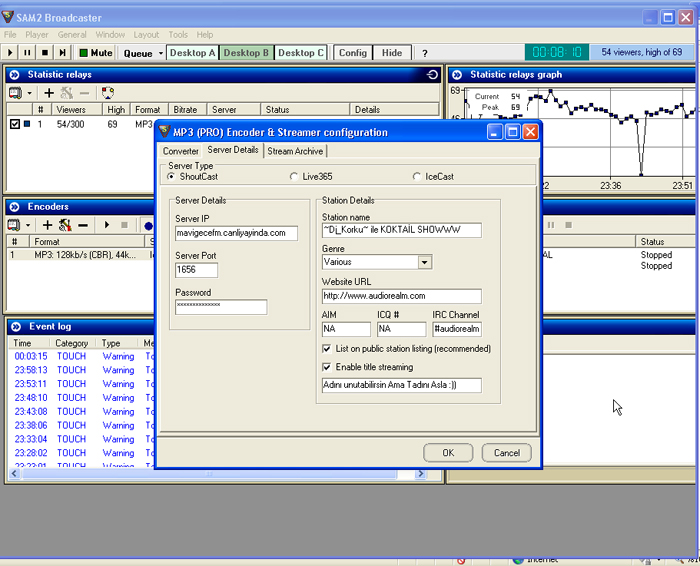The width and height of the screenshot is (700, 566).
Task: Open the Window menu
Action: pyautogui.click(x=110, y=34)
